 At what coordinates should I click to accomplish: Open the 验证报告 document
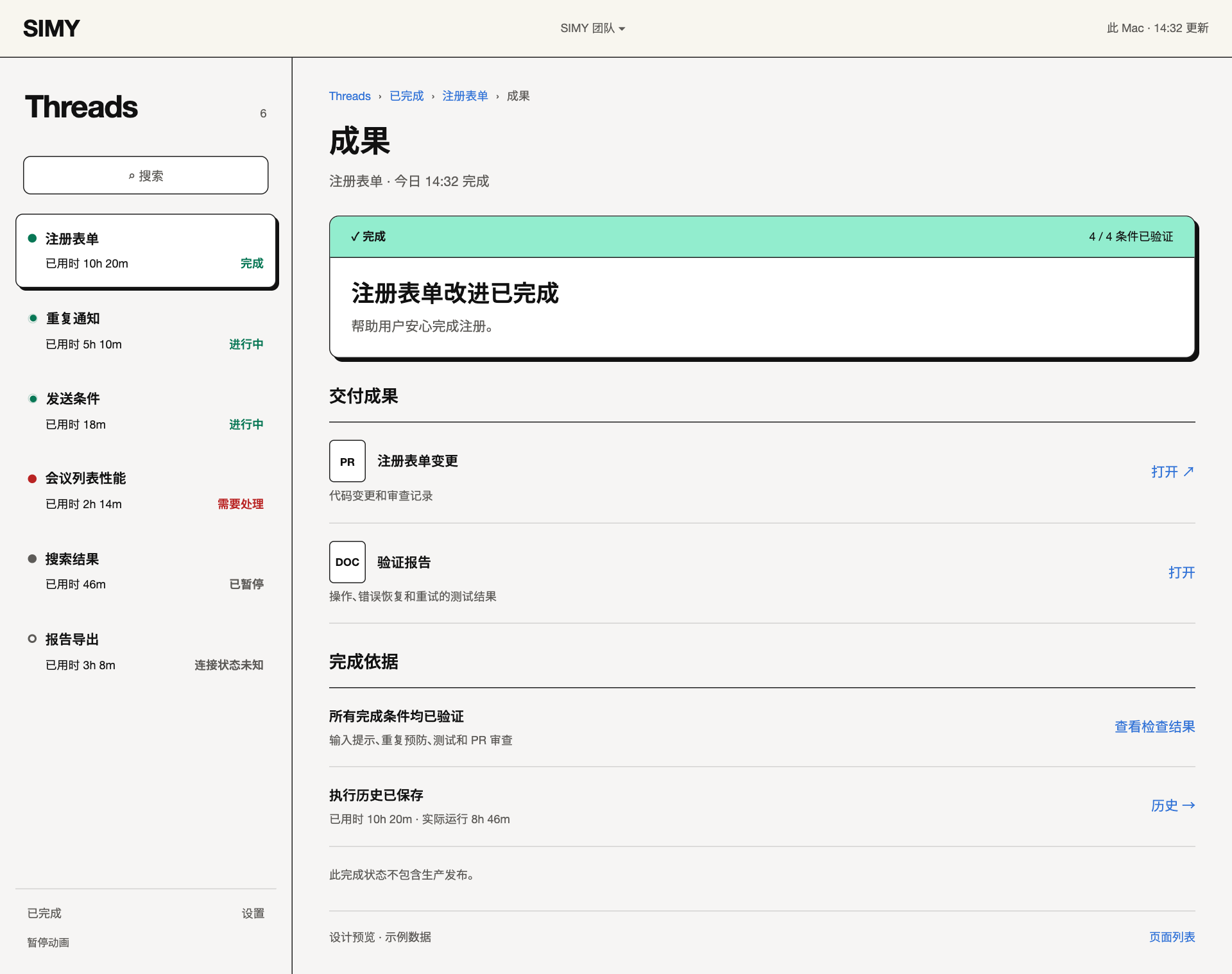coord(1181,572)
